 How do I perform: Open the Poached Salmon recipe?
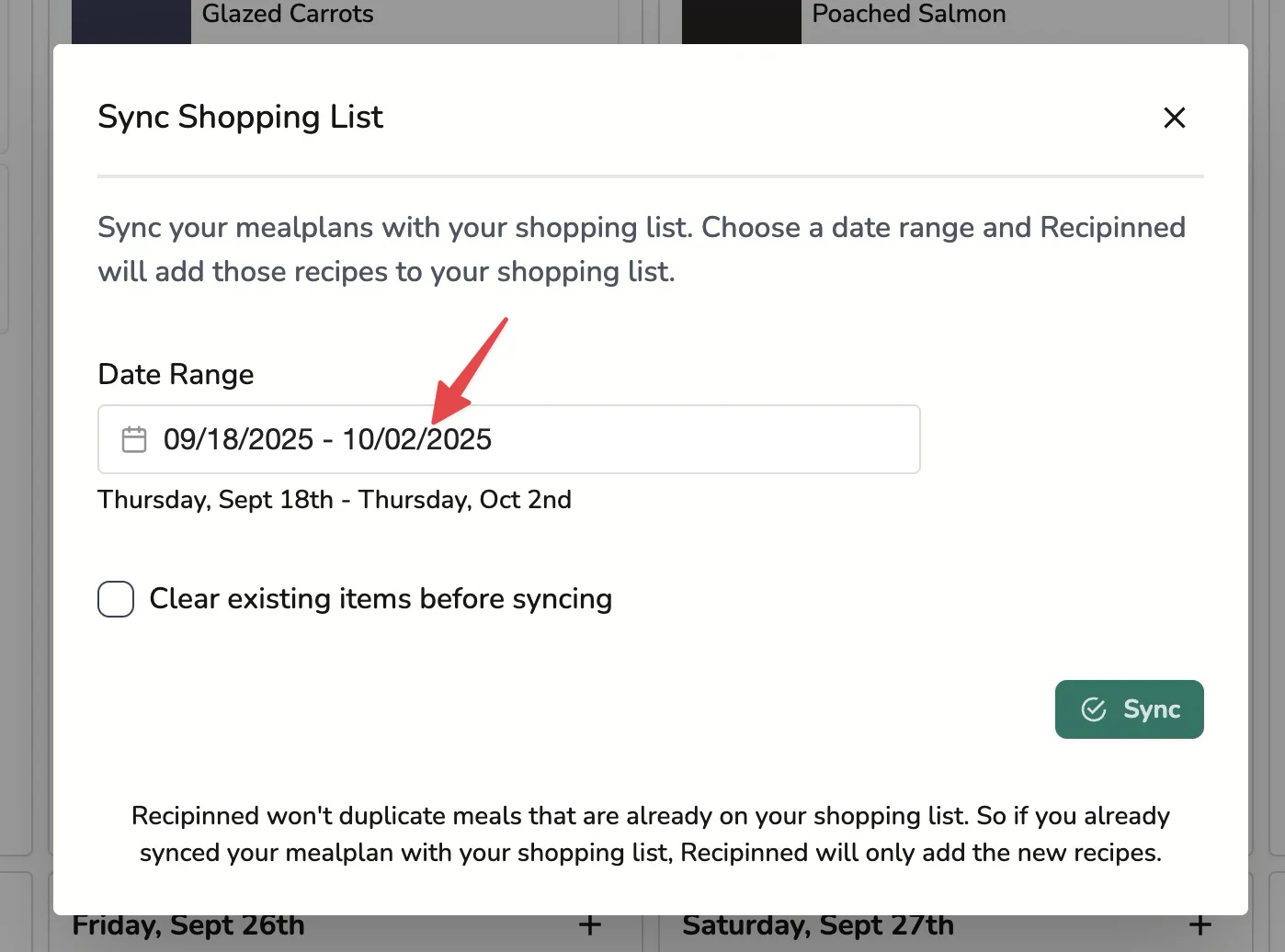click(908, 14)
